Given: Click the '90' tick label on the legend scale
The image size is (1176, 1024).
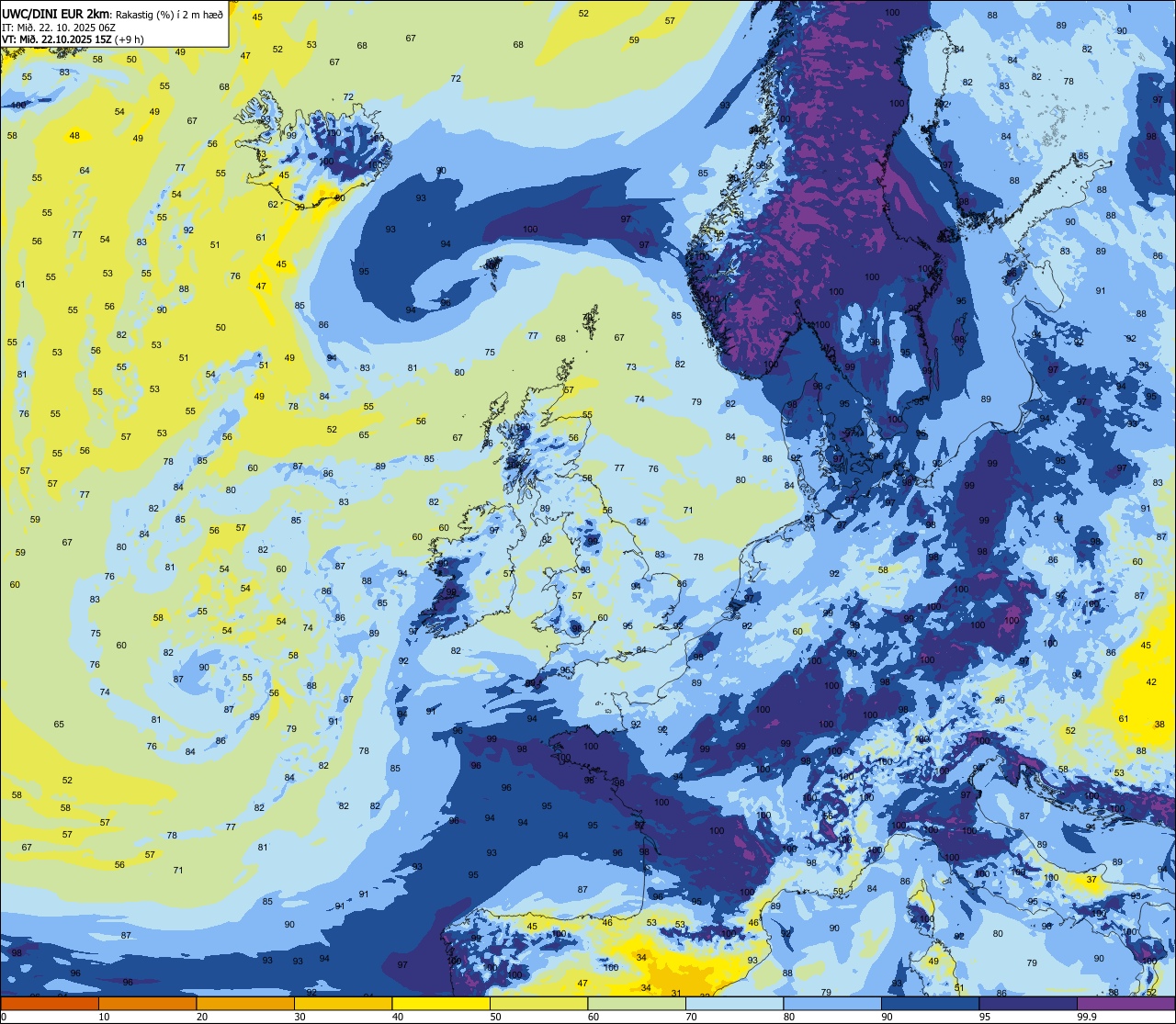Looking at the screenshot, I should (887, 1017).
